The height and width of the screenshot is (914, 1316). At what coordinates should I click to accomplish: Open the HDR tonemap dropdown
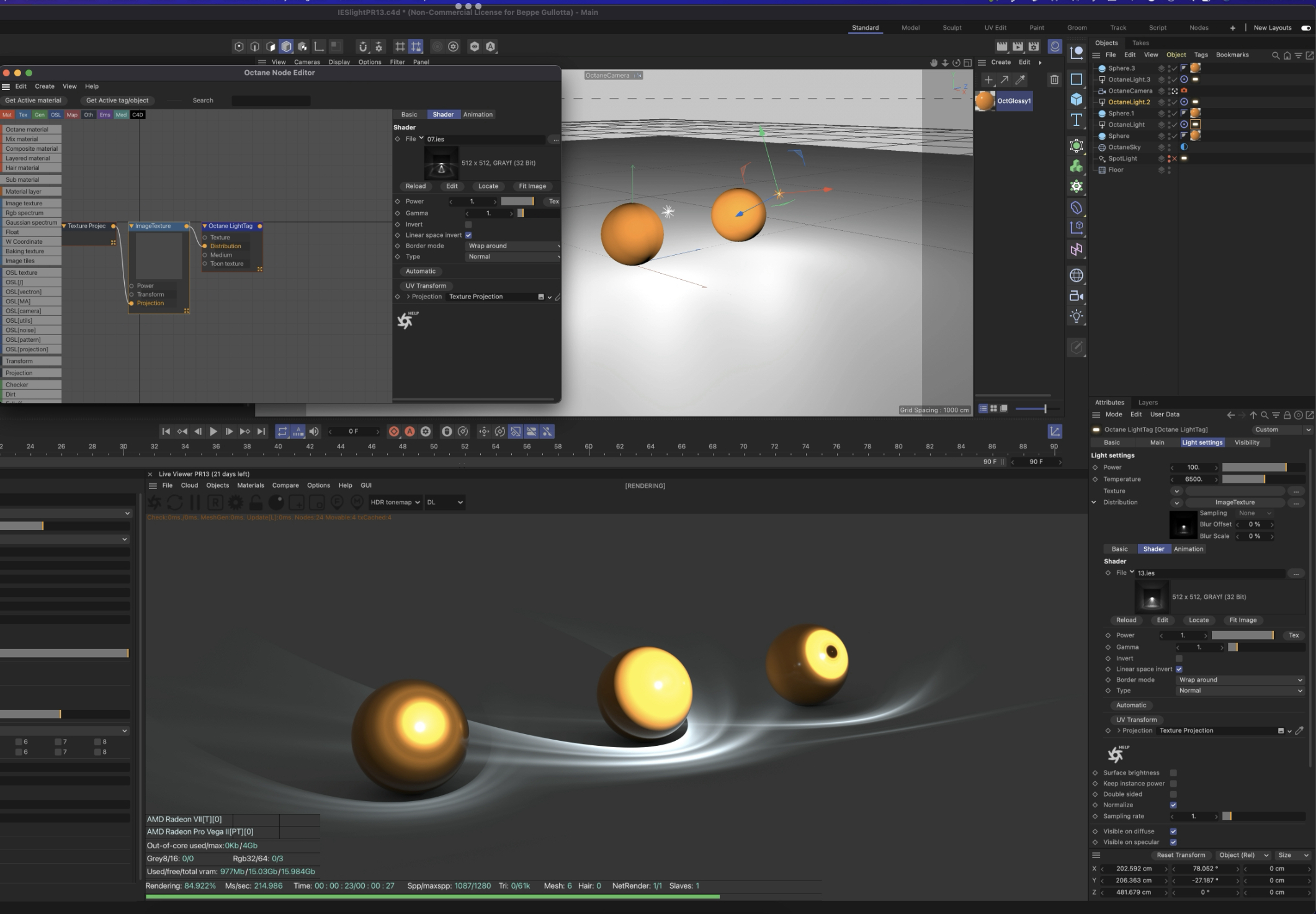click(395, 503)
